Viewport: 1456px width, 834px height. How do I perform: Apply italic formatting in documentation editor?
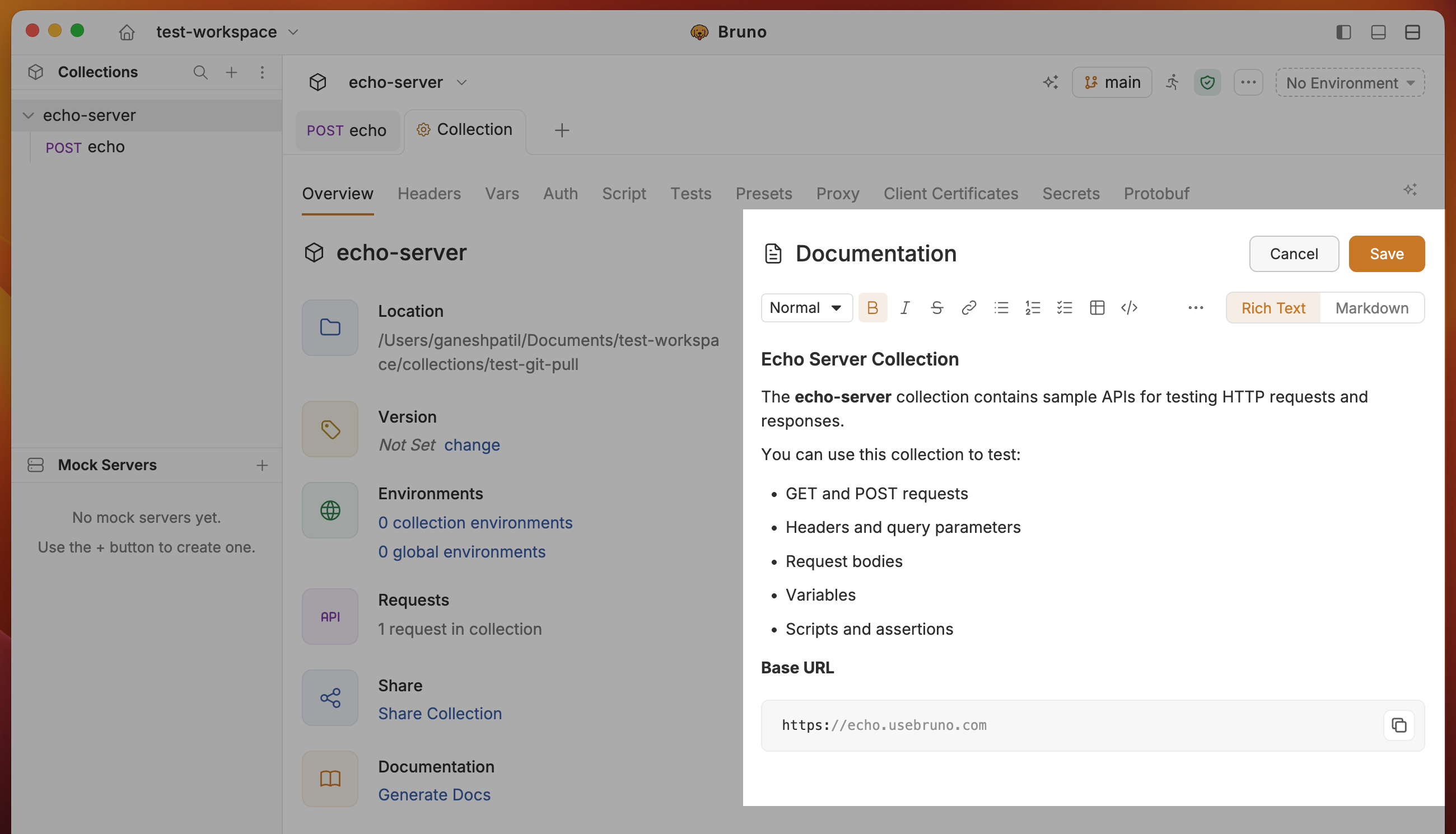(x=905, y=308)
